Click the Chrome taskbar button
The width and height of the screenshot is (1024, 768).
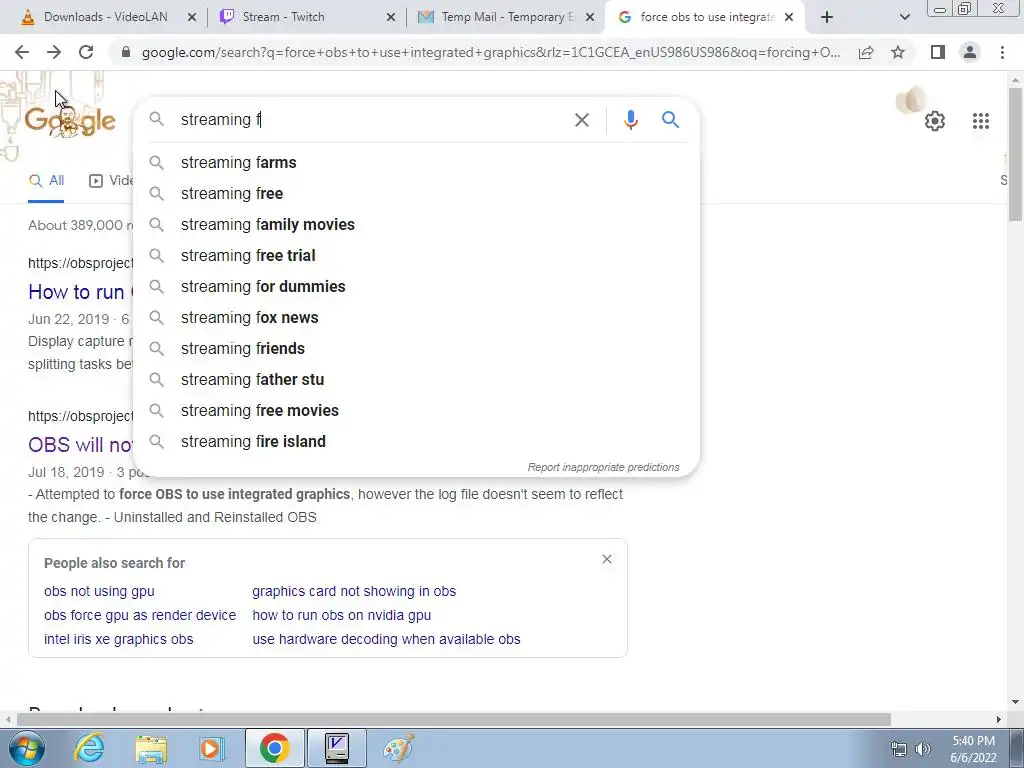pos(274,748)
